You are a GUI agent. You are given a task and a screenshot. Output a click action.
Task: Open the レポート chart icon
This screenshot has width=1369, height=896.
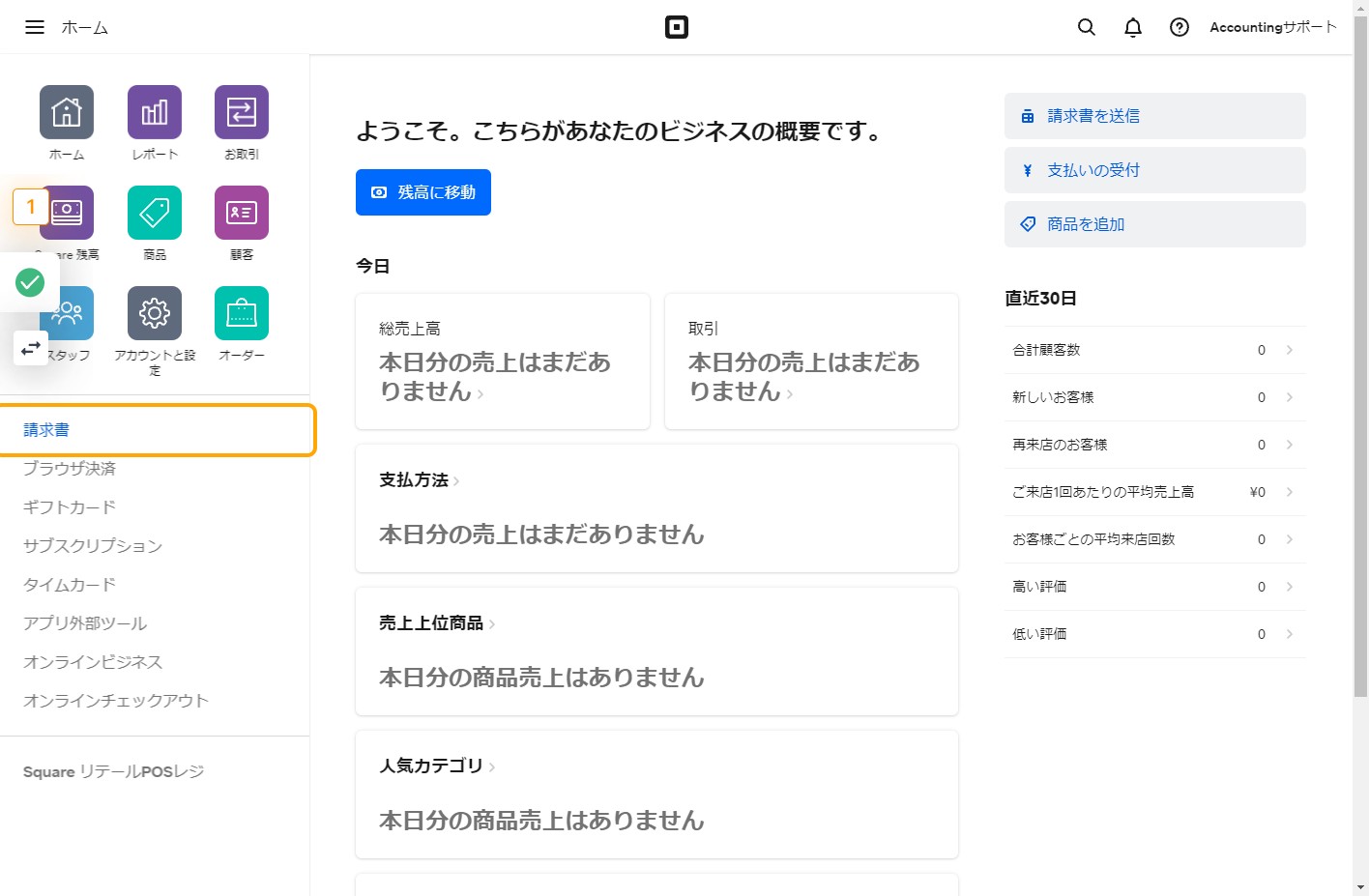[155, 112]
